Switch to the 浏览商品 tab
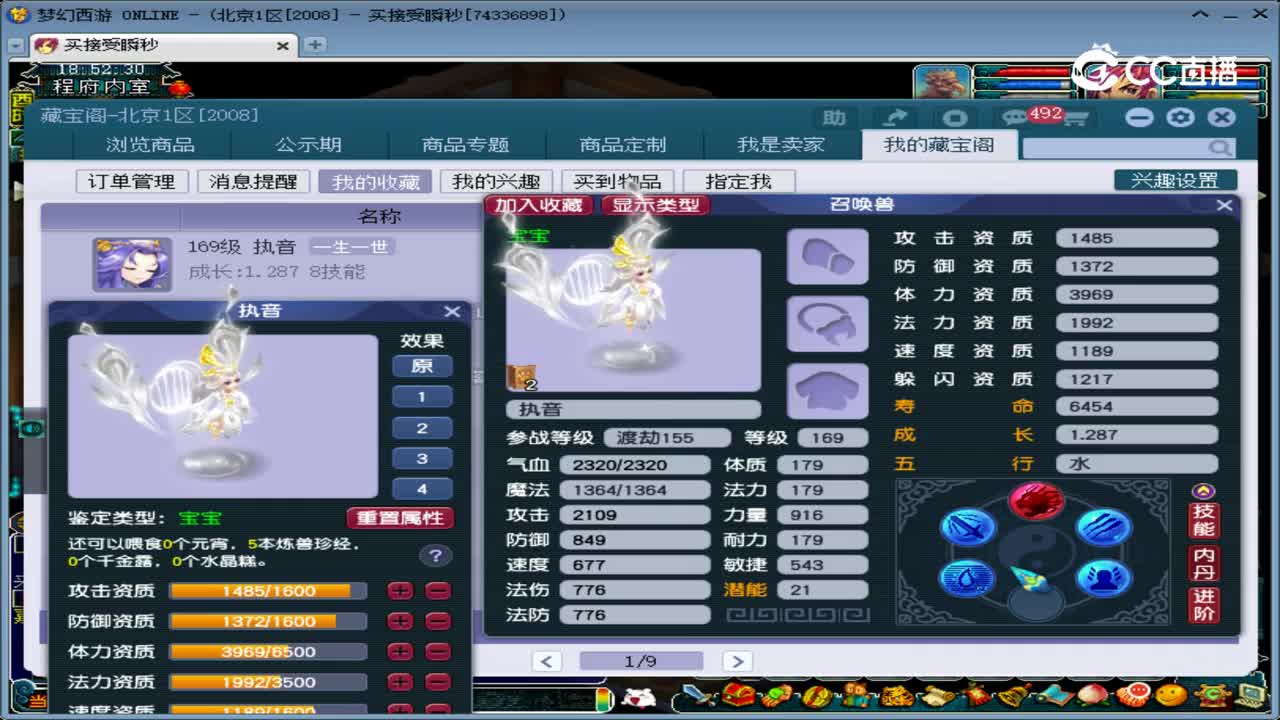1280x720 pixels. [x=151, y=145]
